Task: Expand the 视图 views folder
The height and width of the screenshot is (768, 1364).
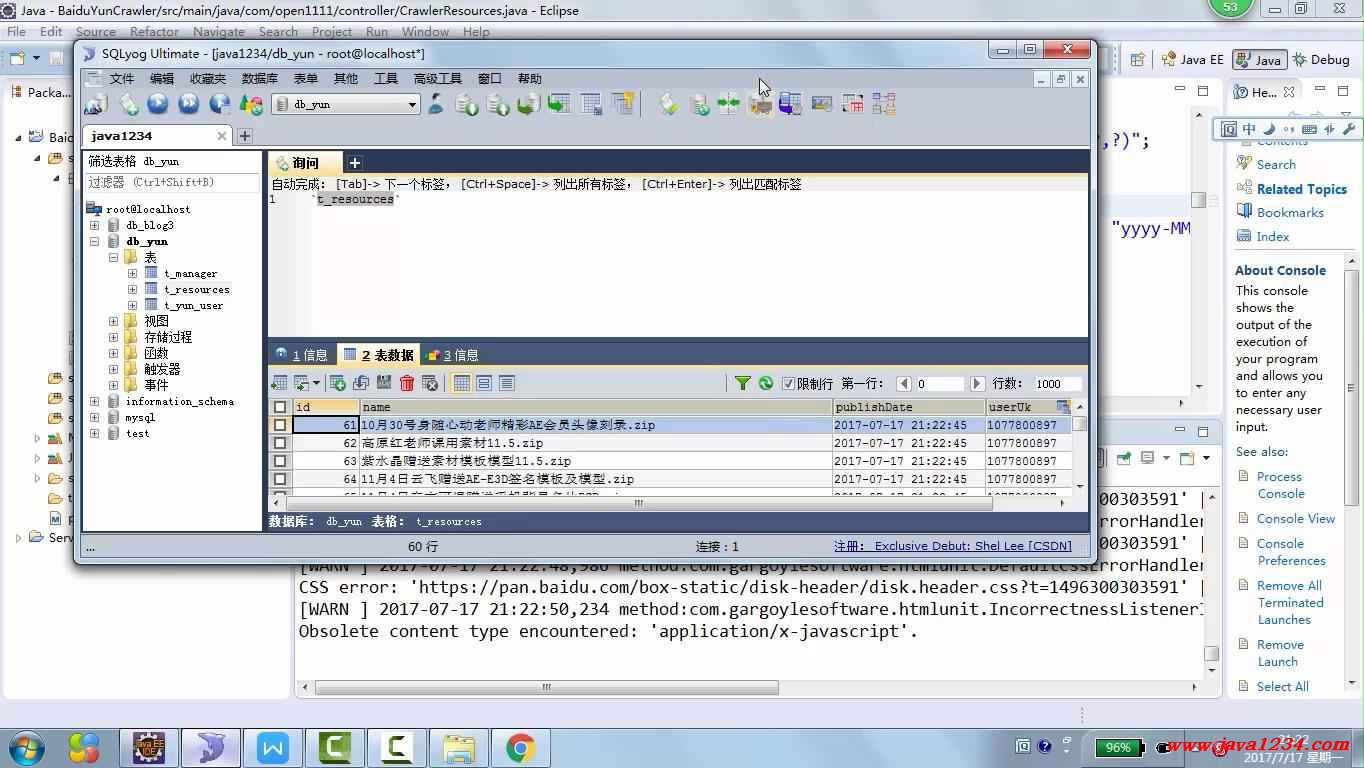Action: tap(113, 321)
